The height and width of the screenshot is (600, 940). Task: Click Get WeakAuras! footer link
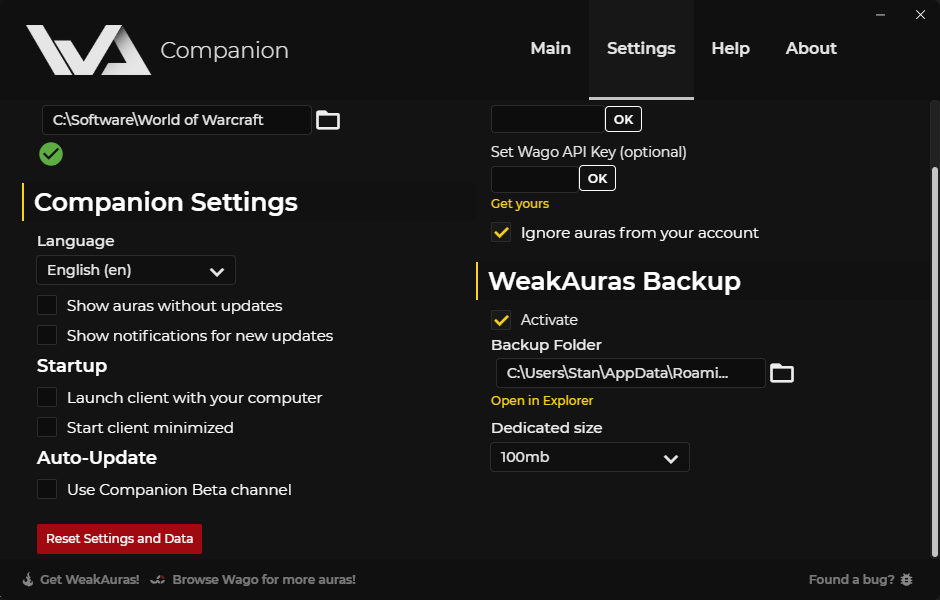pyautogui.click(x=89, y=580)
